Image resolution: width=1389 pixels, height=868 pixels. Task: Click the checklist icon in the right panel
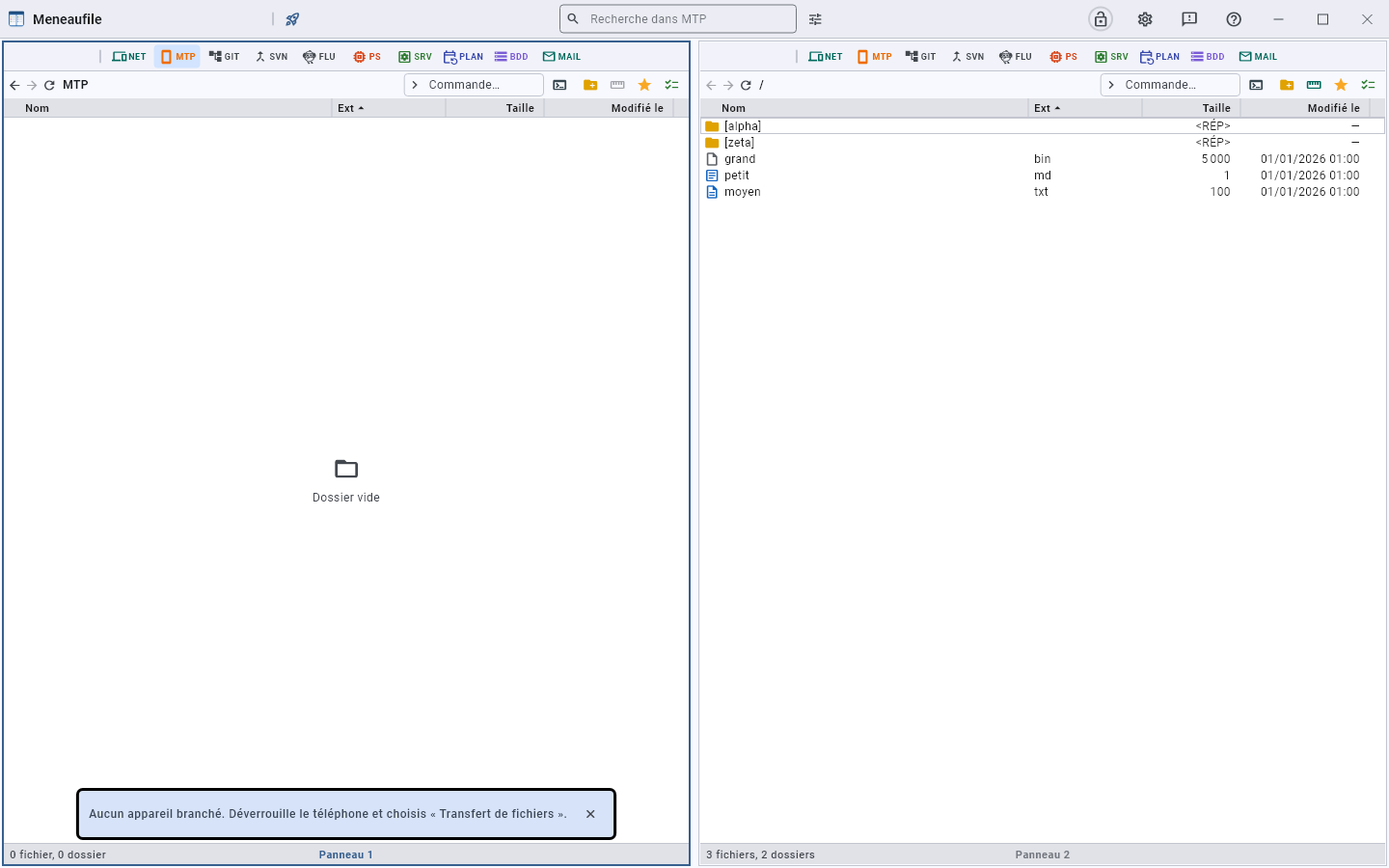point(1368,85)
